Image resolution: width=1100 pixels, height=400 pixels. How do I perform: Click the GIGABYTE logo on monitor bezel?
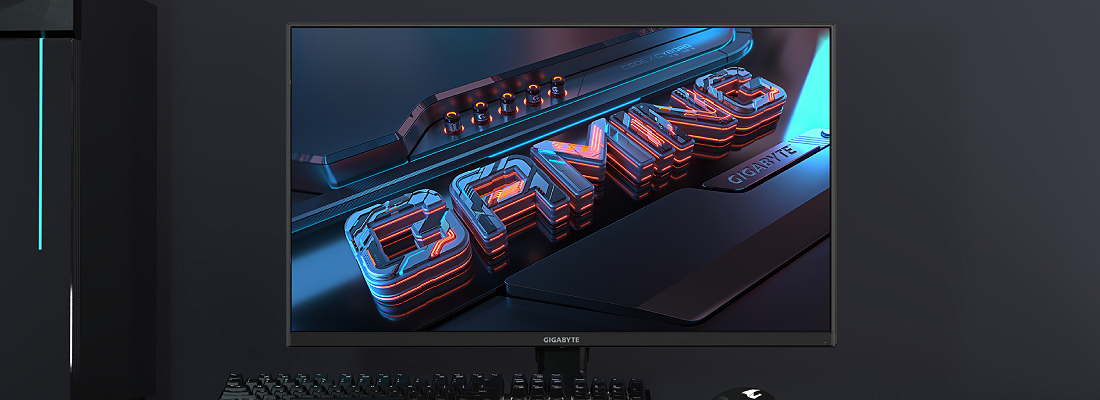click(x=560, y=340)
